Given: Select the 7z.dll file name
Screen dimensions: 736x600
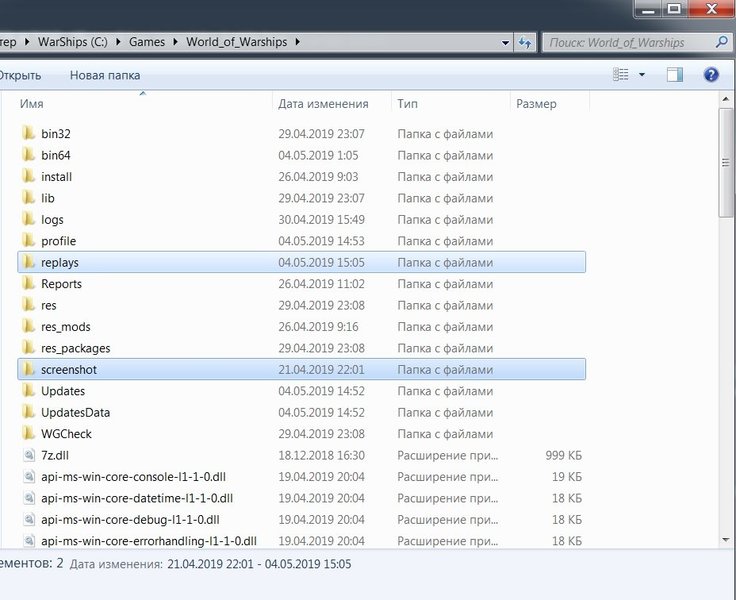Looking at the screenshot, I should pos(55,455).
